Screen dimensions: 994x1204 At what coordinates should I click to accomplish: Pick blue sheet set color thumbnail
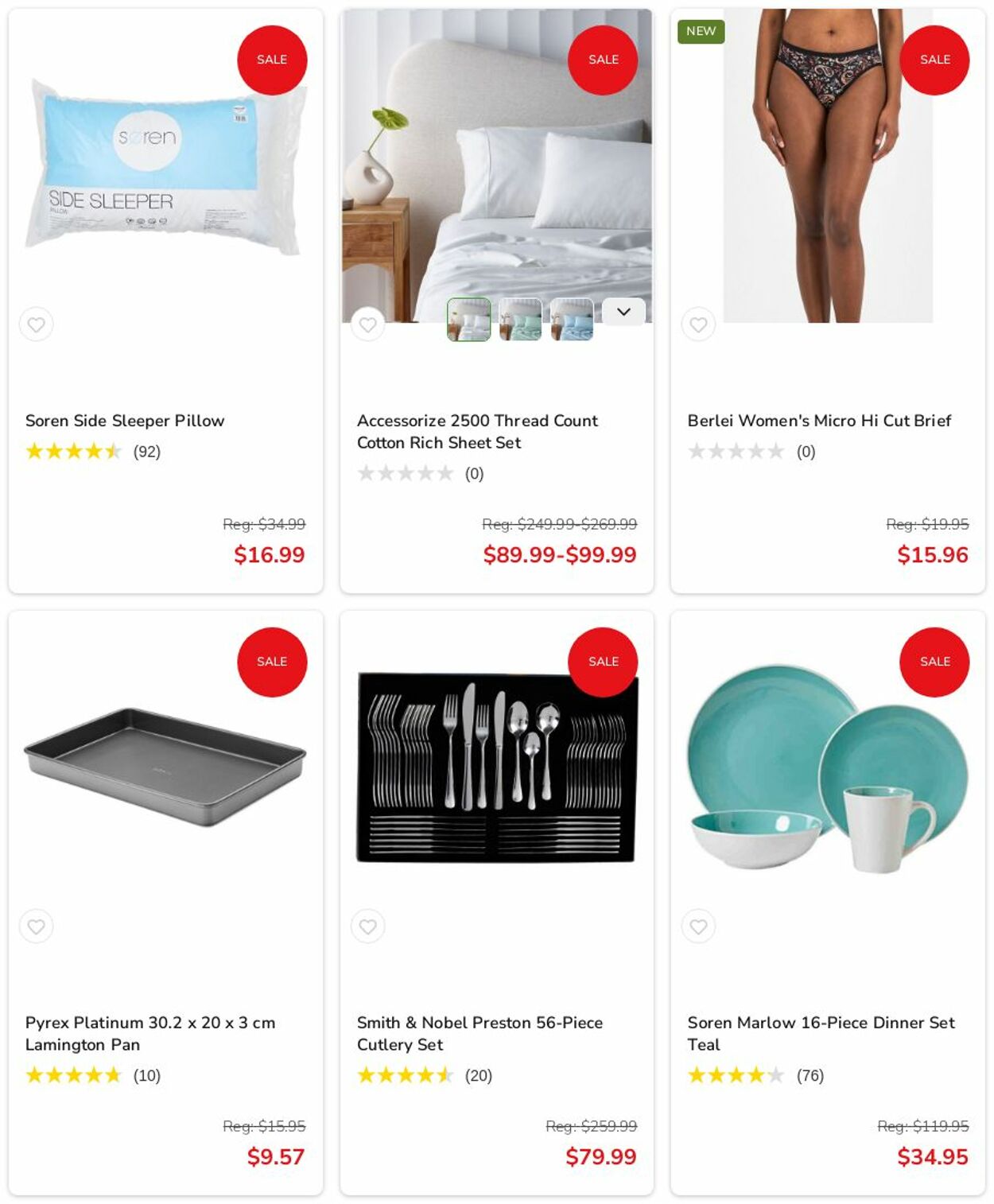tap(572, 319)
